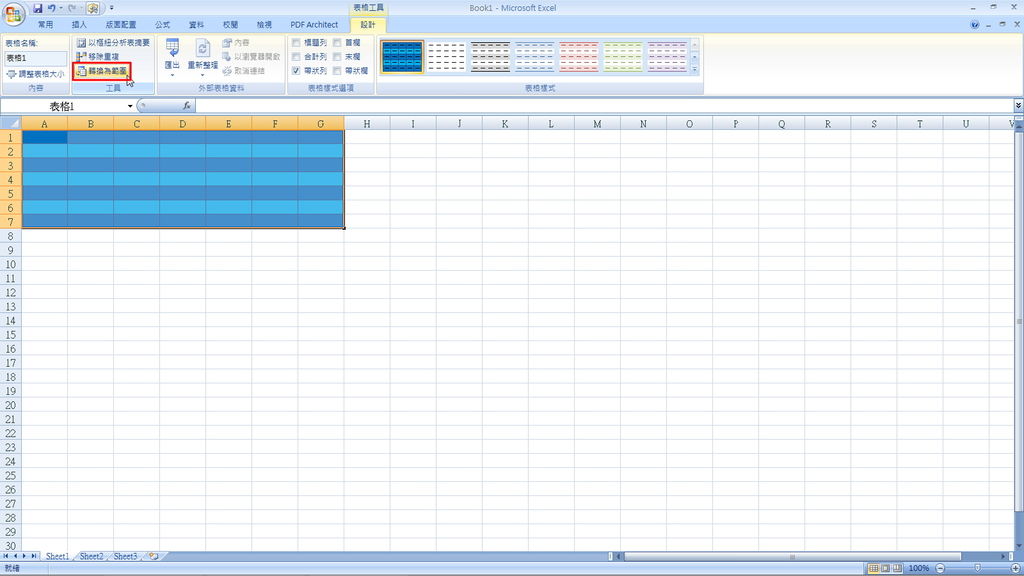Screen dimensions: 1024x576
Task: Click the Select All corner button
Action: pyautogui.click(x=11, y=123)
